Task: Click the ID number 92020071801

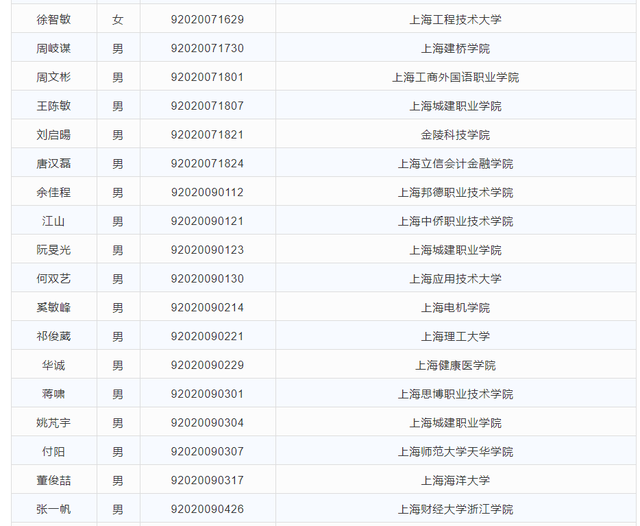Action: [x=207, y=77]
